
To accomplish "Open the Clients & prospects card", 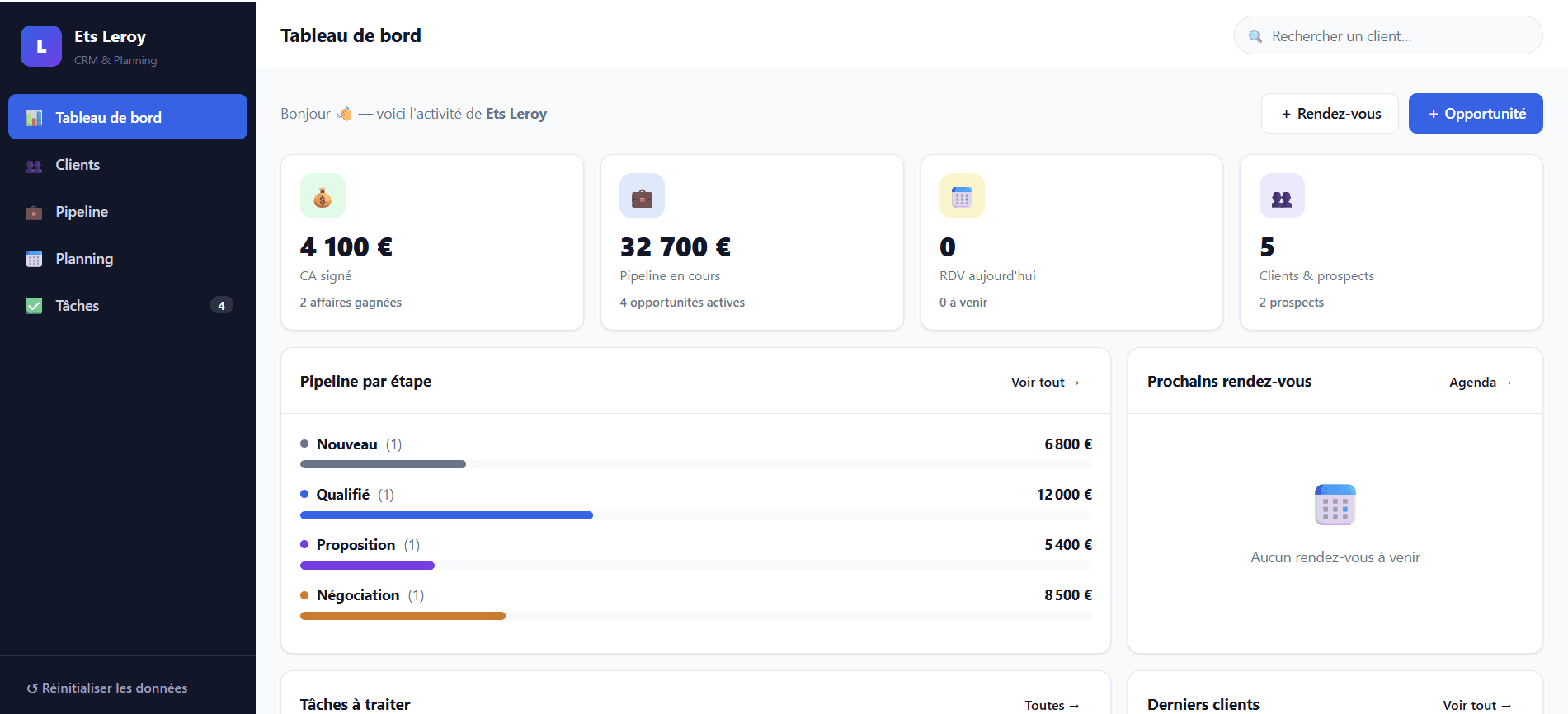I will coord(1391,242).
